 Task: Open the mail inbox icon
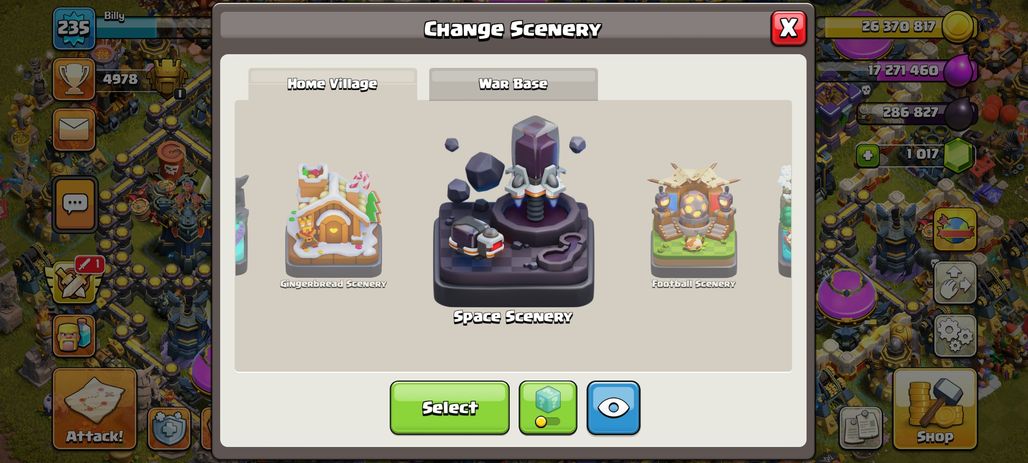(x=74, y=129)
